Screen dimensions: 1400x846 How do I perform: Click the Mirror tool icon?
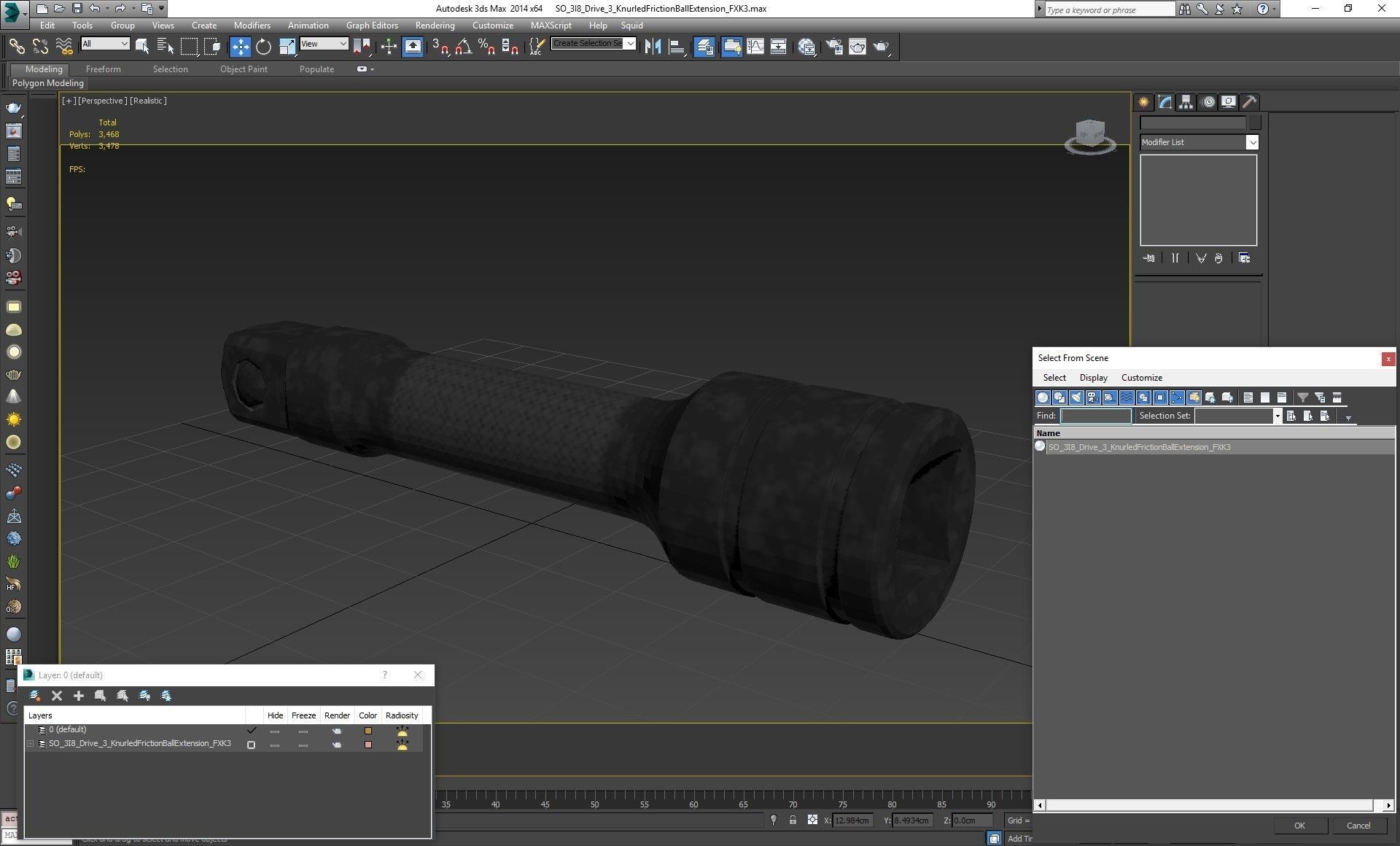653,47
